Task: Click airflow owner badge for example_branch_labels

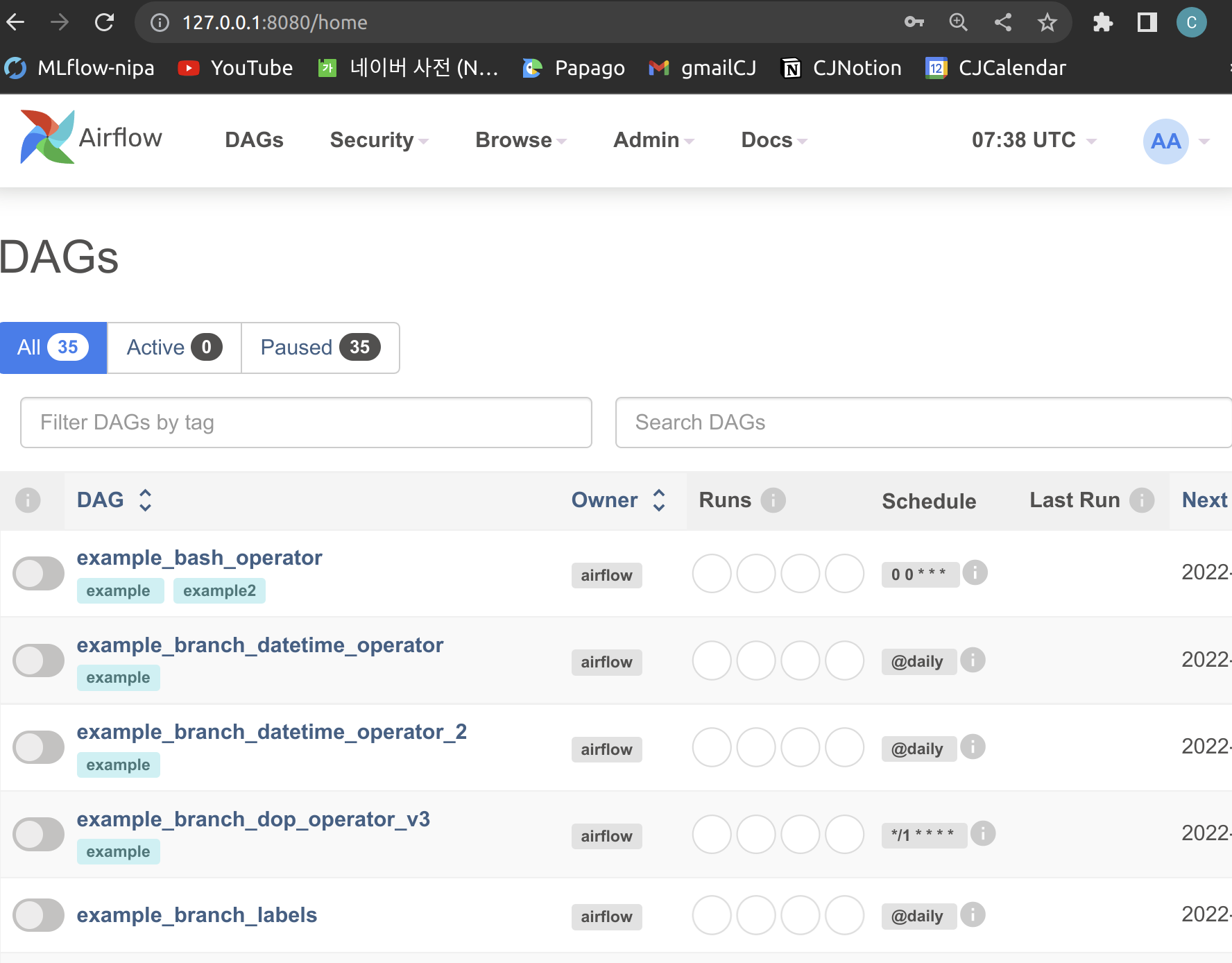Action: pyautogui.click(x=607, y=917)
